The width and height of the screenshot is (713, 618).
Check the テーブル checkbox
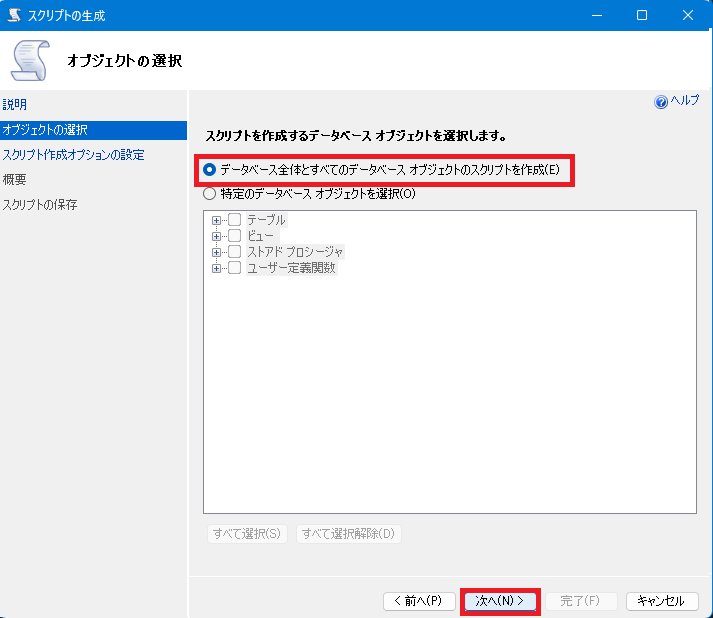(235, 220)
